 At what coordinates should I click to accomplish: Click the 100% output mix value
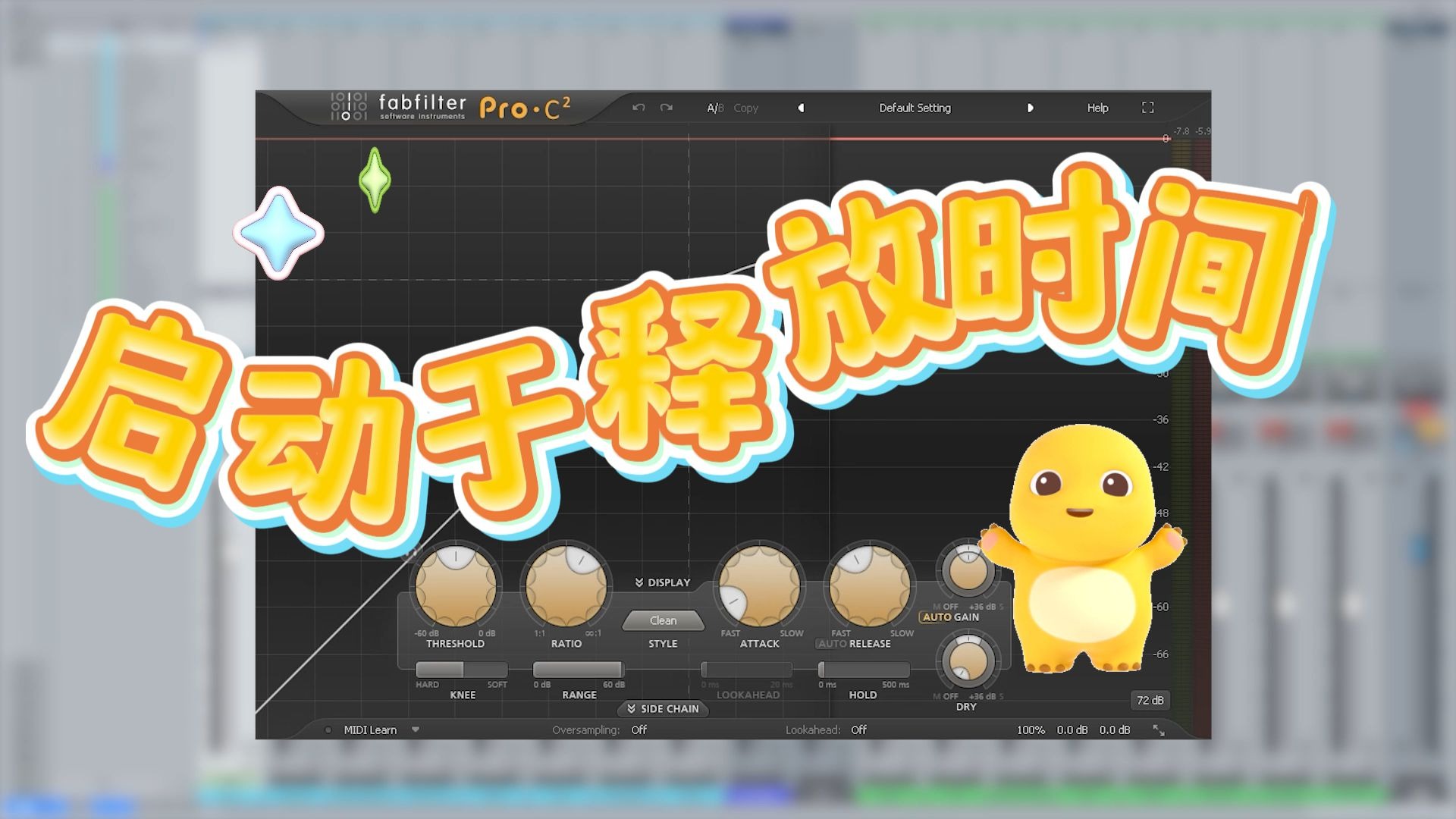coord(1031,730)
